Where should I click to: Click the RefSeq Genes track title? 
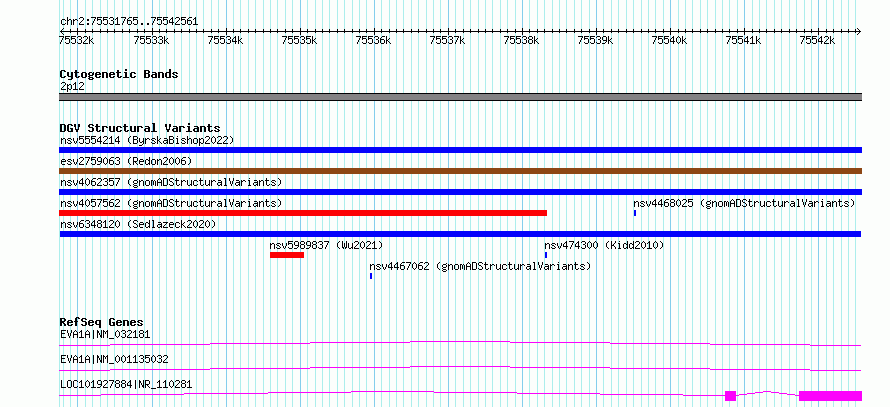point(102,322)
